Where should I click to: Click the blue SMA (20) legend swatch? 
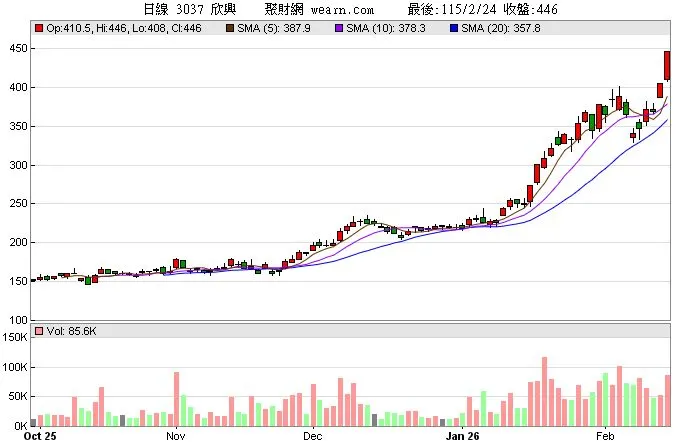coord(454,29)
